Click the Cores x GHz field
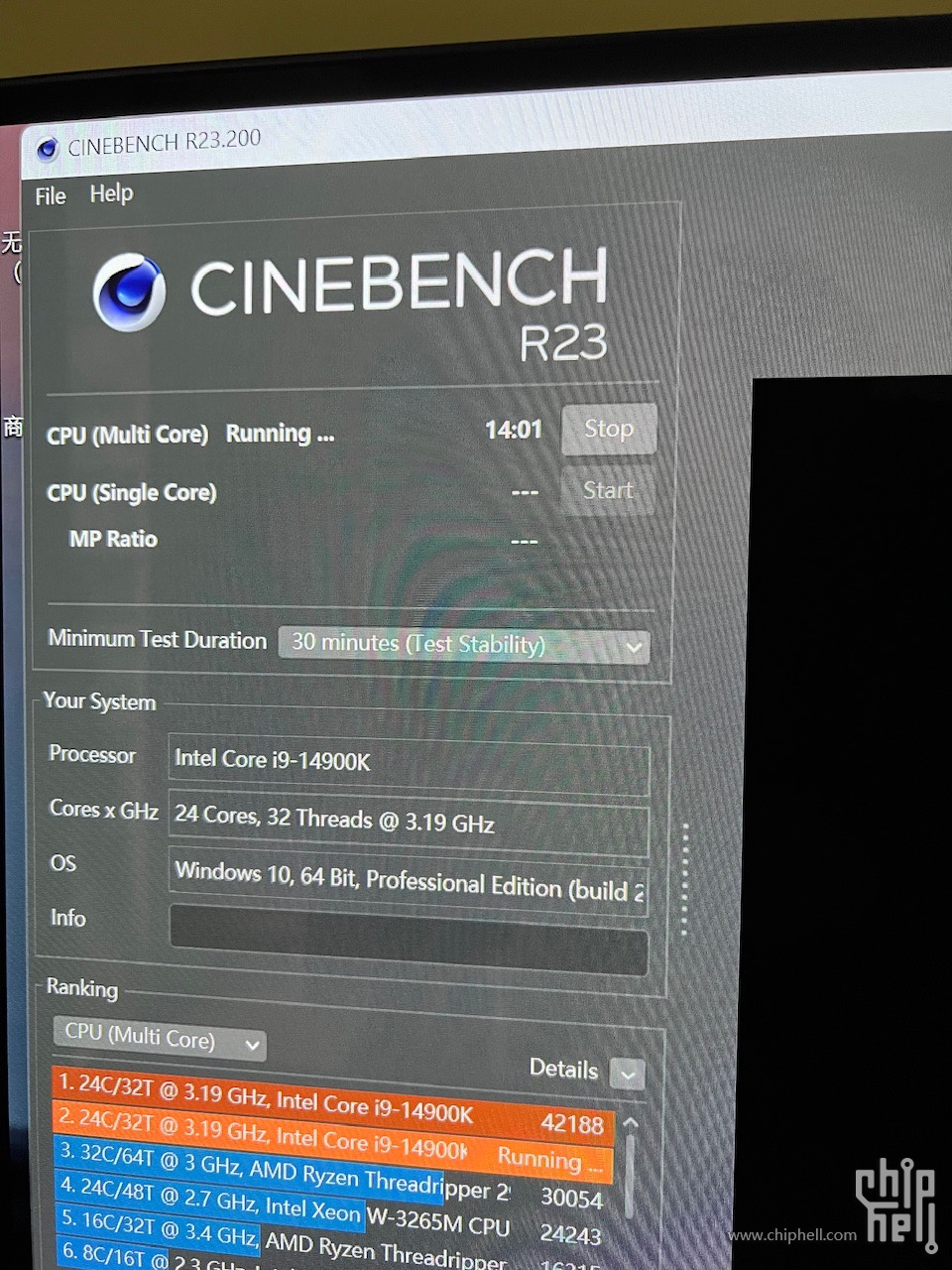The height and width of the screenshot is (1270, 952). click(409, 822)
